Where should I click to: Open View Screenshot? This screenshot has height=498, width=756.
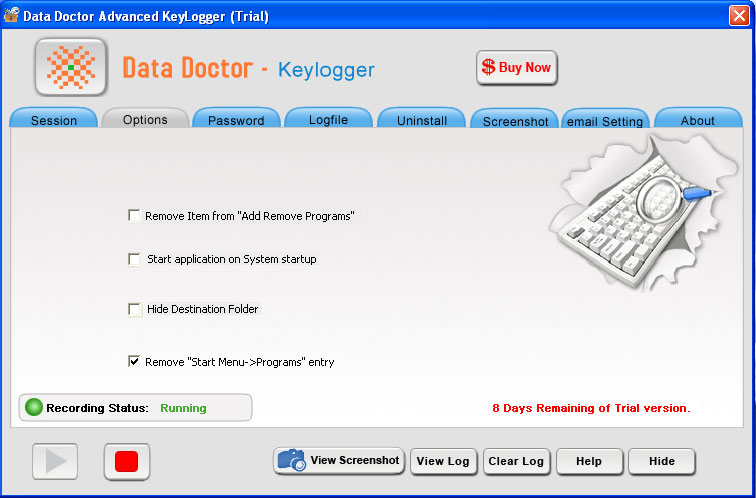click(x=339, y=460)
